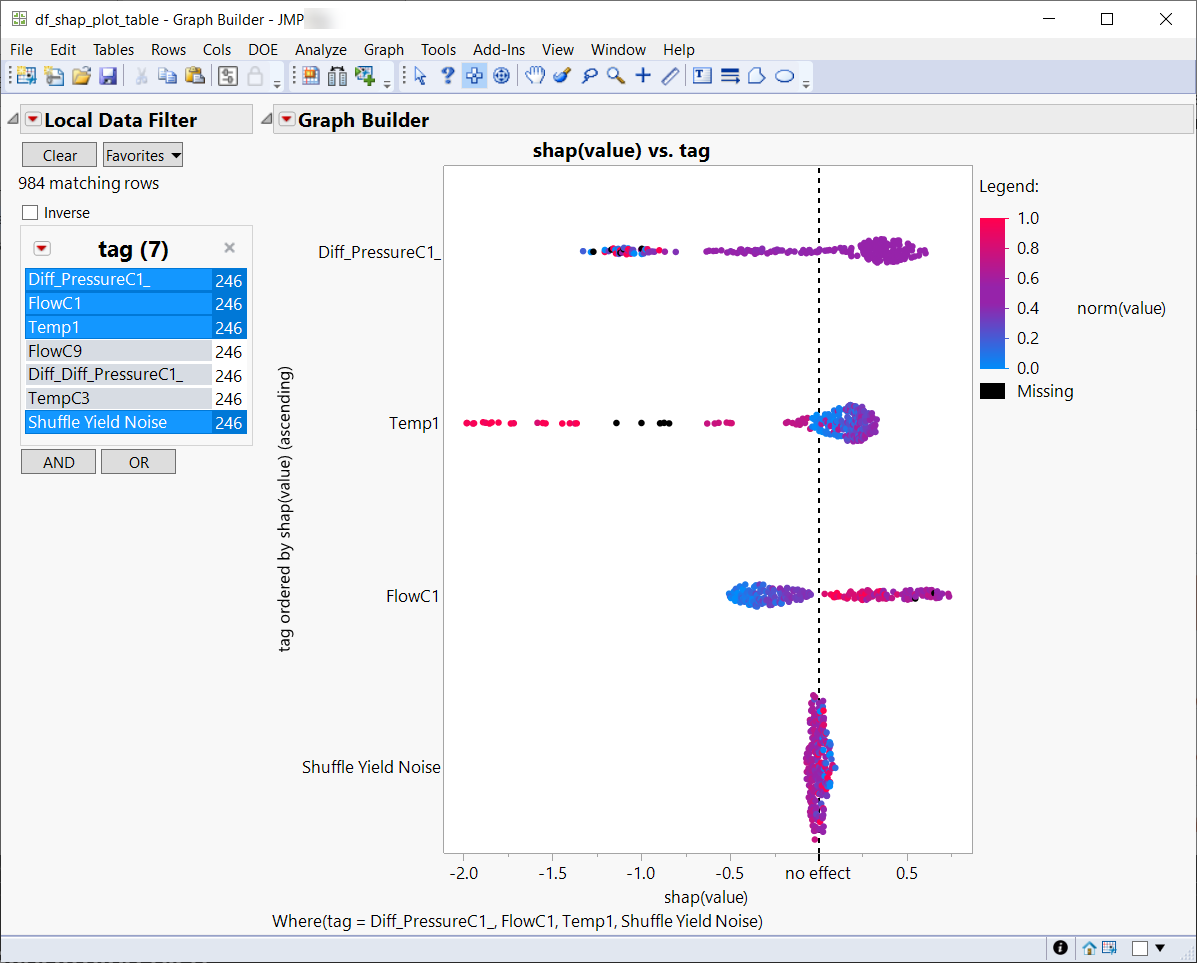This screenshot has height=963, width=1197.
Task: Open the Analyze menu
Action: pyautogui.click(x=320, y=49)
